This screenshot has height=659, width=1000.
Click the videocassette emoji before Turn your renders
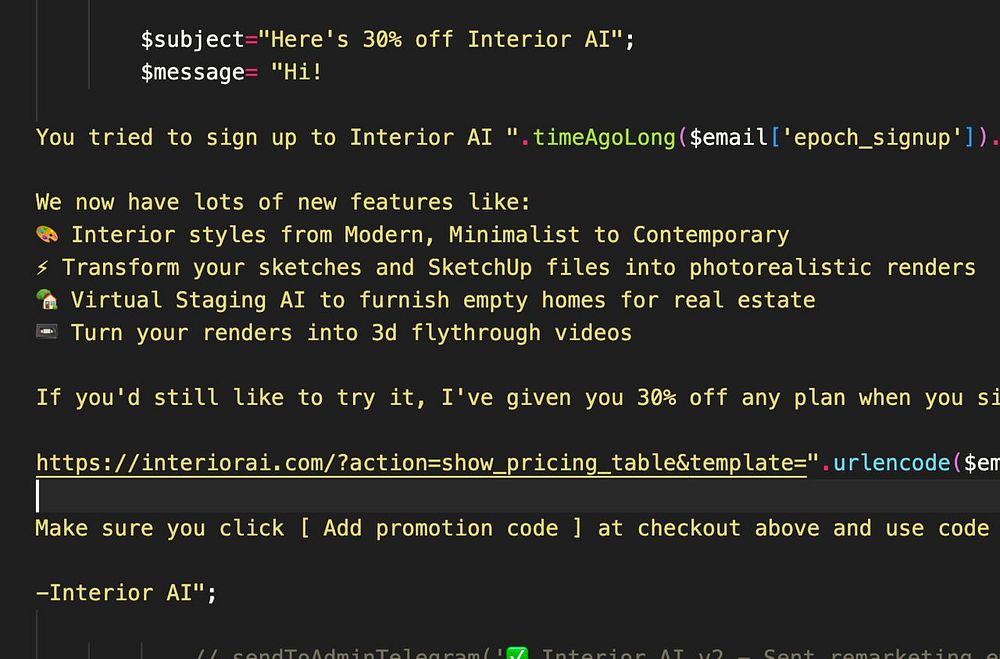tap(47, 332)
